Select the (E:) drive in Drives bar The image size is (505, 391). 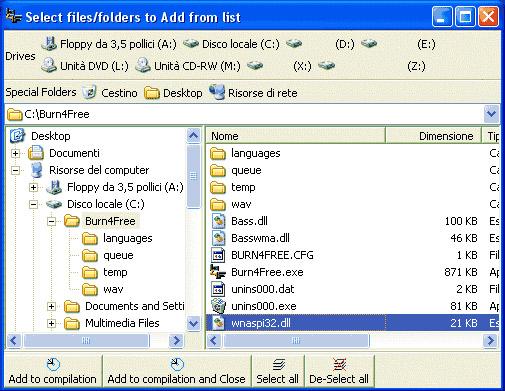point(398,44)
